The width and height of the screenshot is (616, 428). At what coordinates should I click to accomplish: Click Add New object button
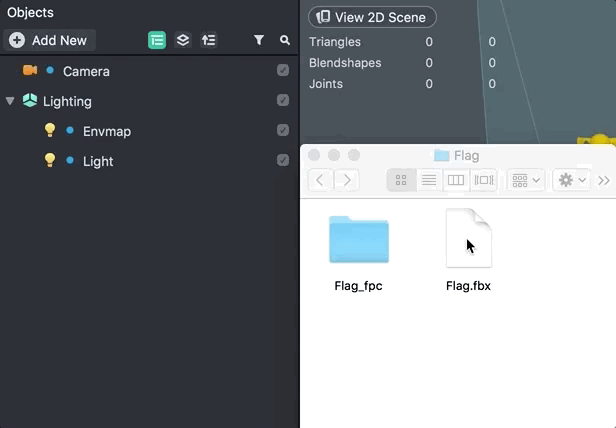click(50, 40)
